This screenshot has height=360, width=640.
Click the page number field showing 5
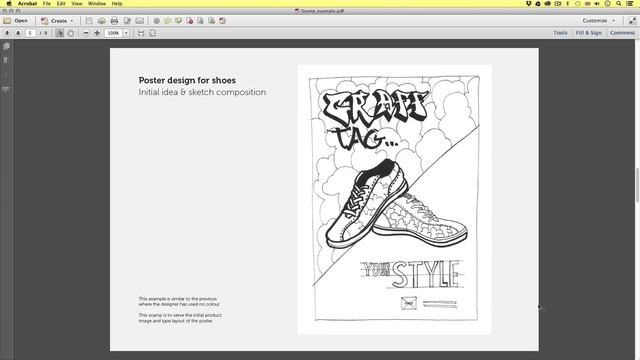30,33
